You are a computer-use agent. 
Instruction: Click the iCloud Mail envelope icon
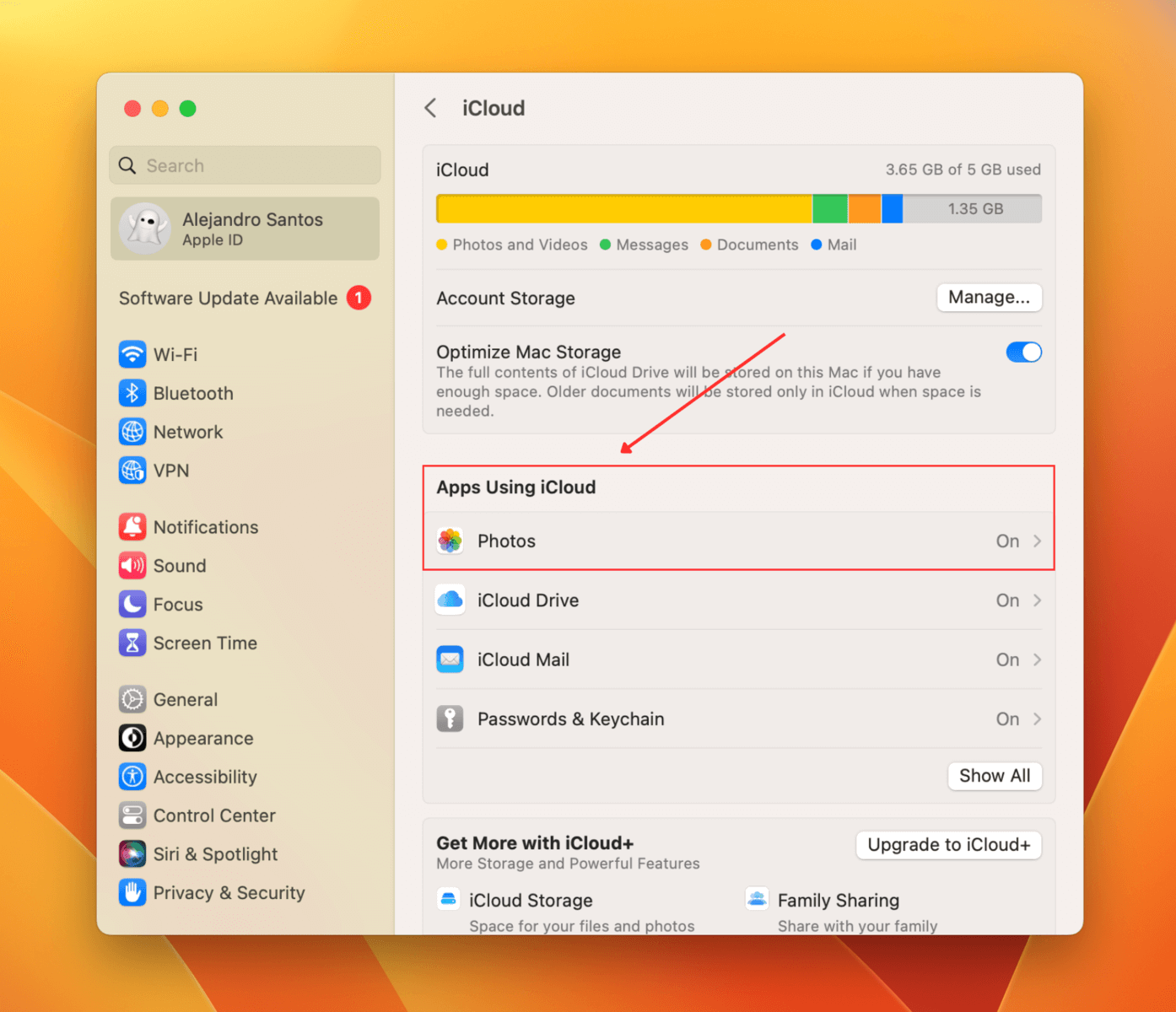(450, 659)
